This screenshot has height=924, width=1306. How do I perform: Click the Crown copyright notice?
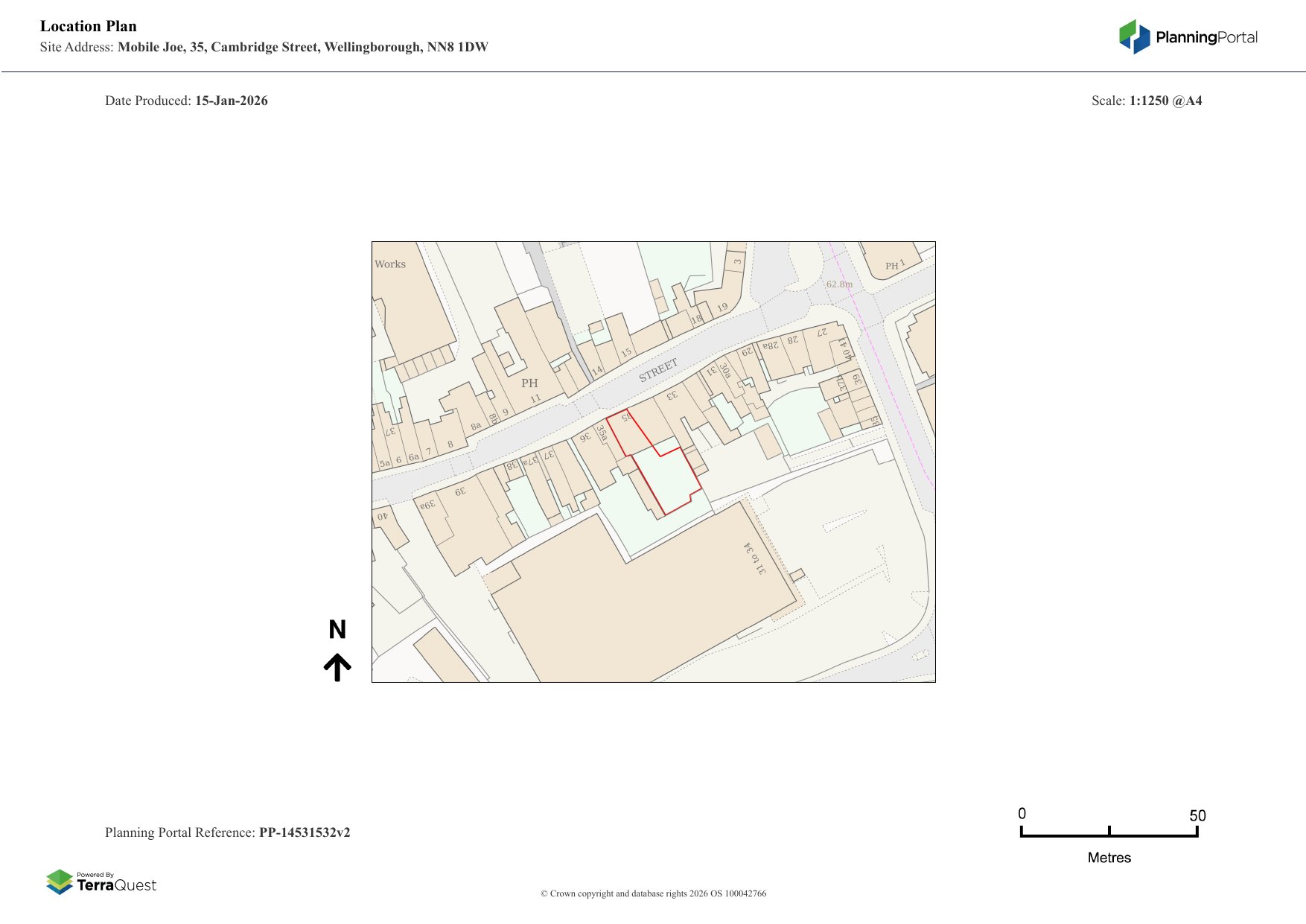653,893
